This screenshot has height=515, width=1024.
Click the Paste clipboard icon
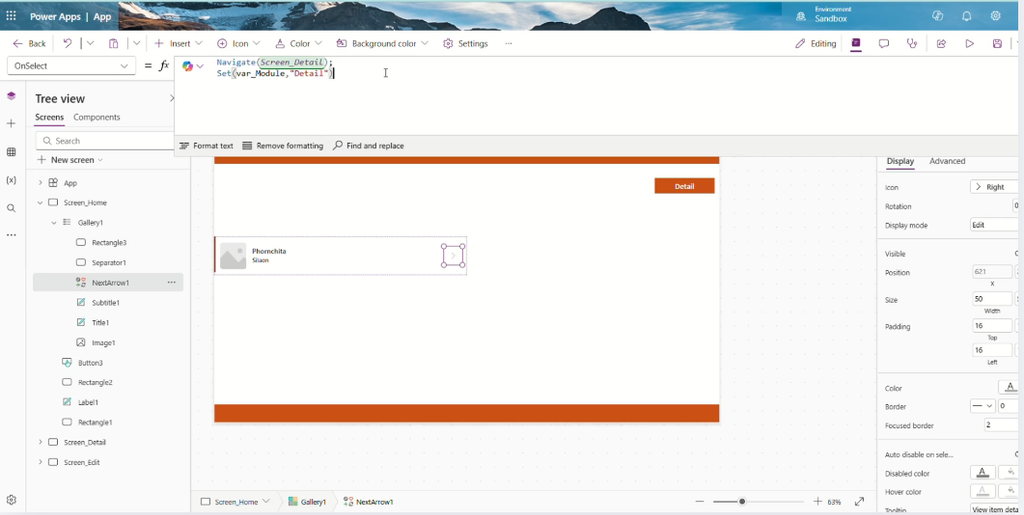tap(114, 44)
